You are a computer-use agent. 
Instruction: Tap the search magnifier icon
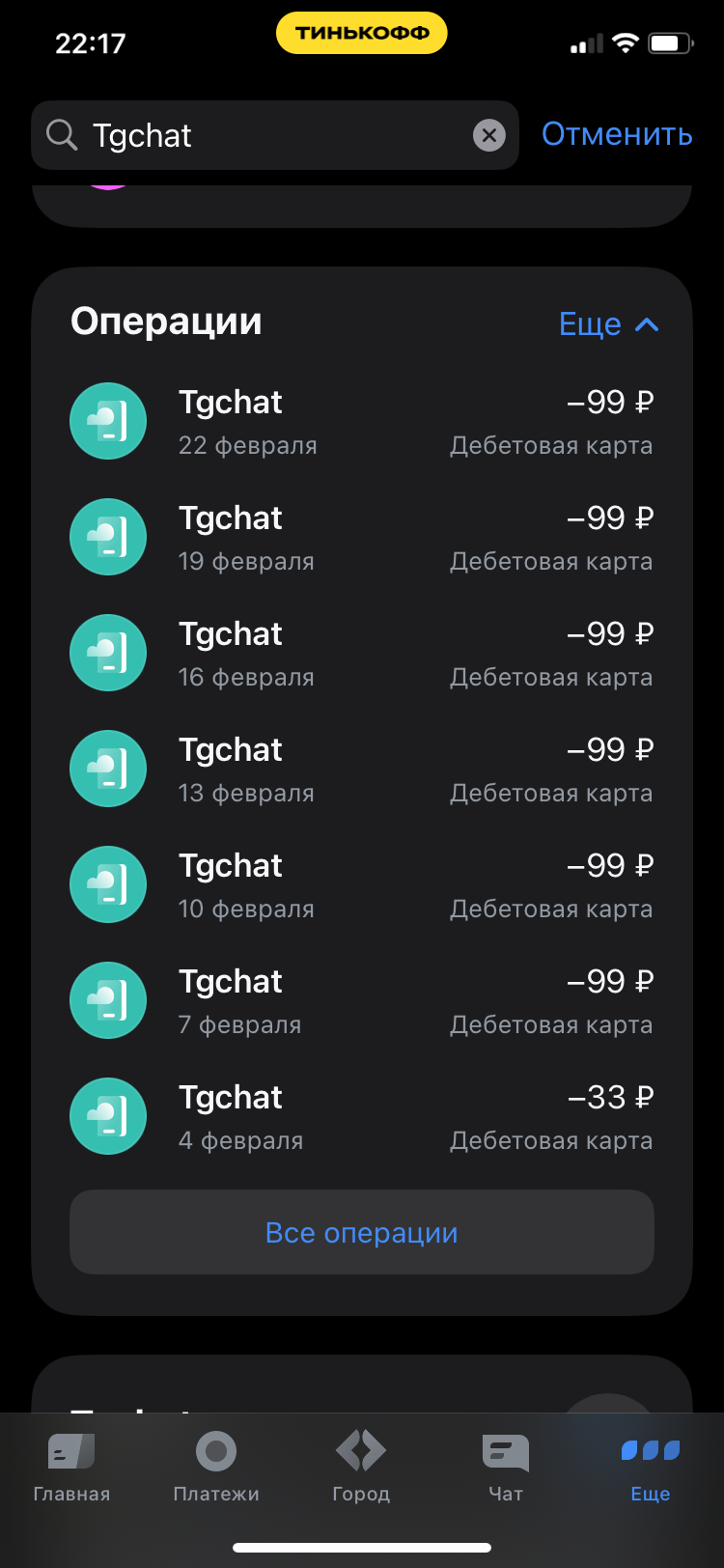tap(62, 135)
